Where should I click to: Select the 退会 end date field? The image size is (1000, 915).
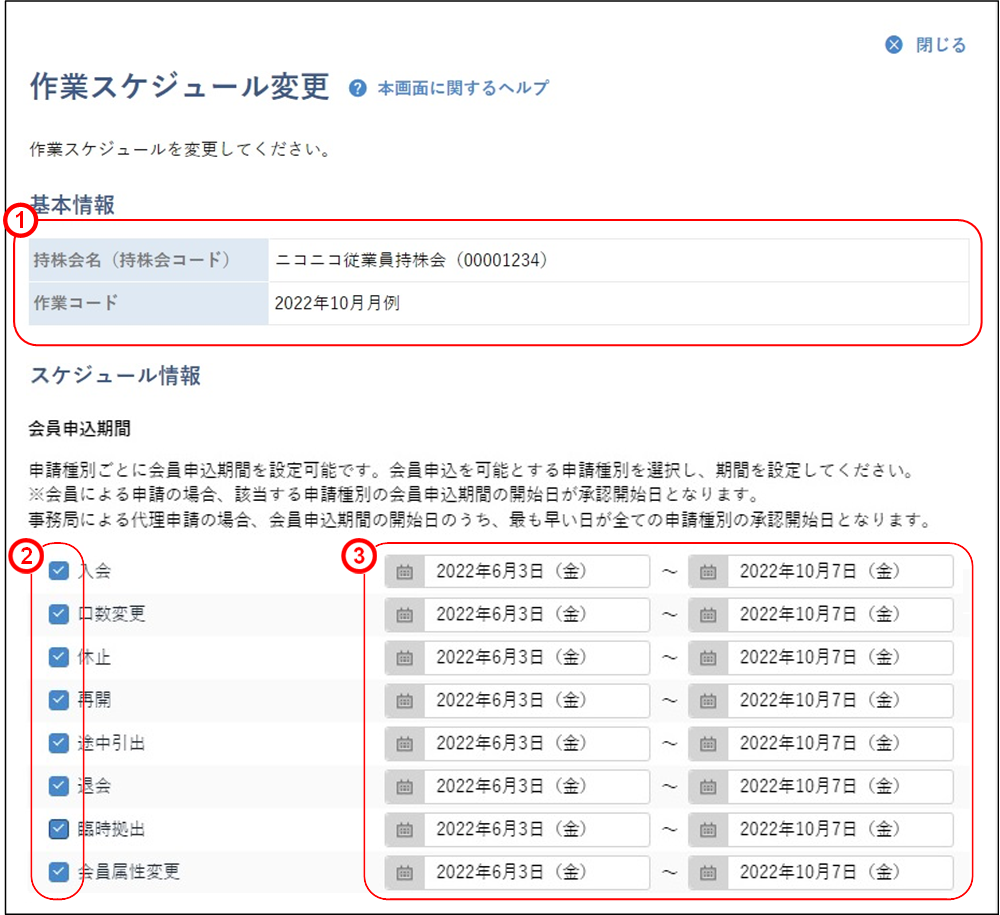click(x=838, y=787)
